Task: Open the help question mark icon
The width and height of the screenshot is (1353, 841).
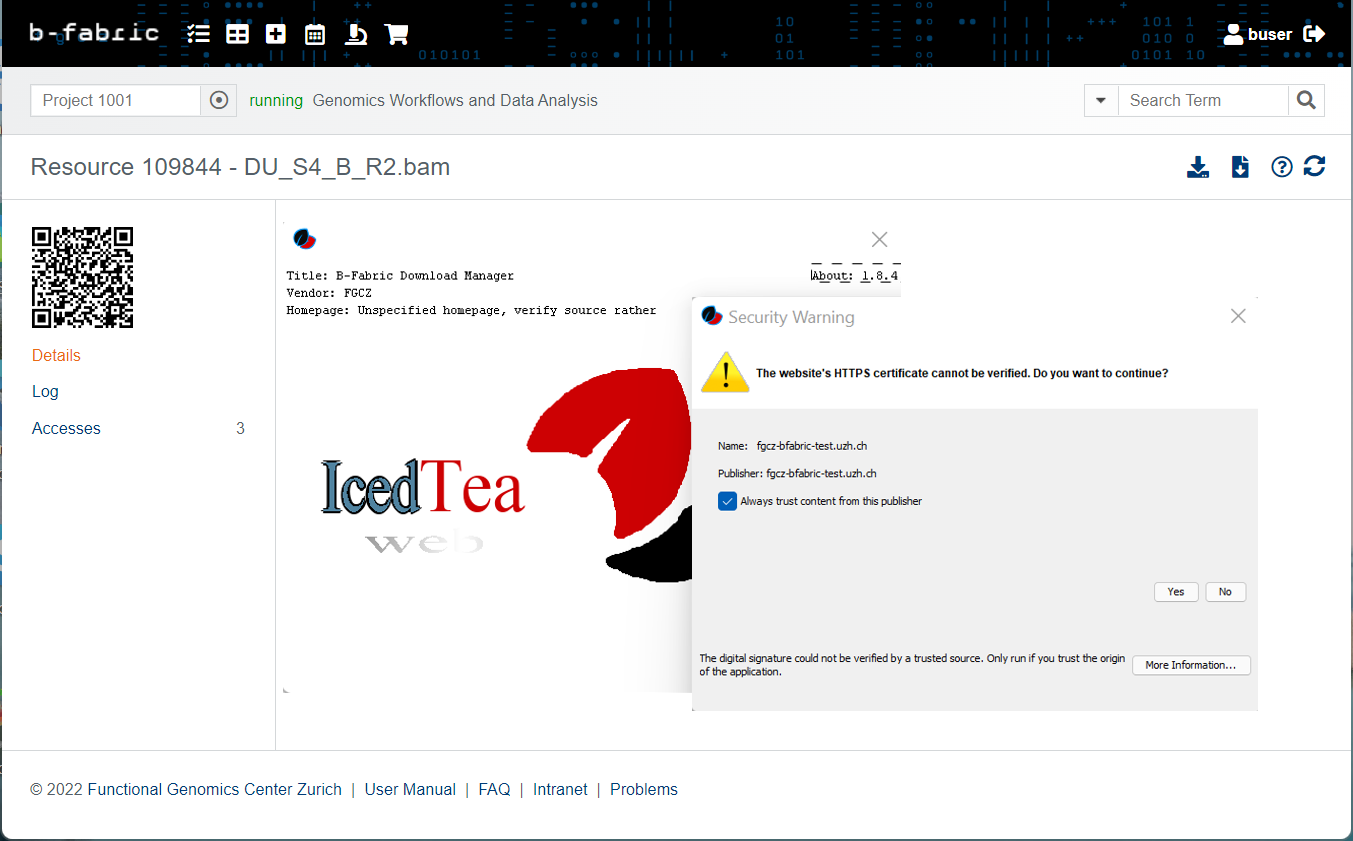Action: click(x=1282, y=167)
